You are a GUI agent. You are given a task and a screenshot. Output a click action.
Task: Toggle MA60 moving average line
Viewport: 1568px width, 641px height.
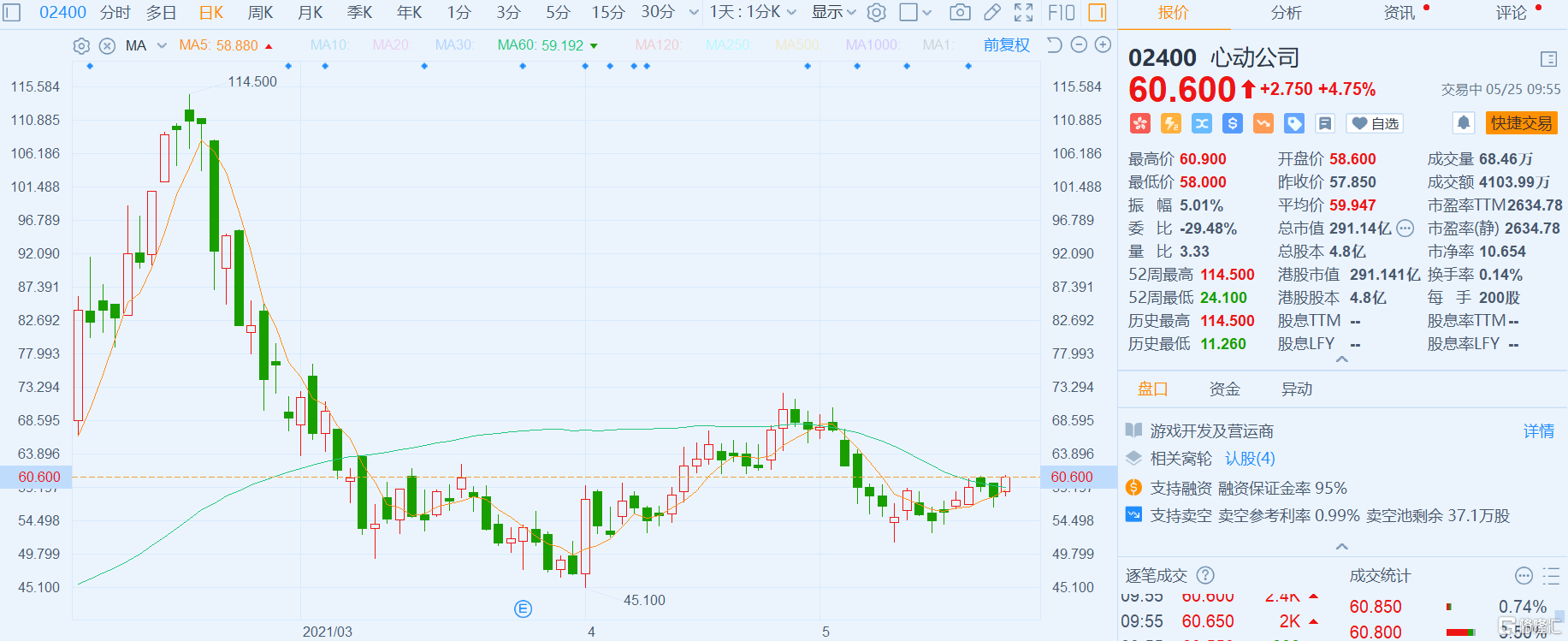tap(540, 45)
